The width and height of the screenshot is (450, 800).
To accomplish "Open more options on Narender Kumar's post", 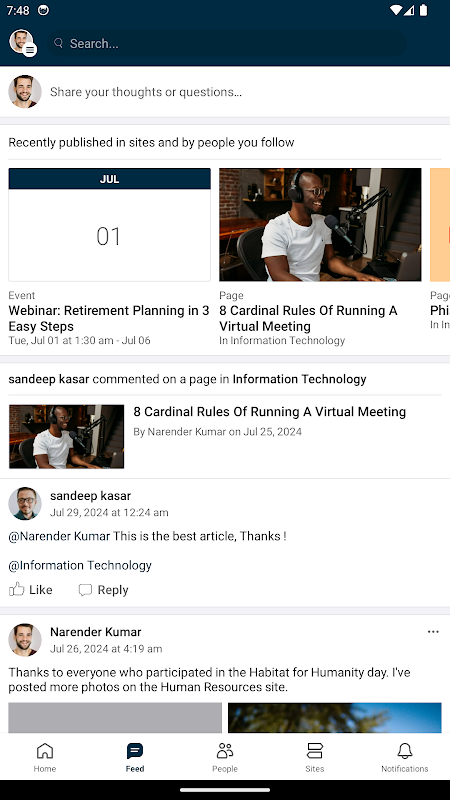I will [433, 632].
